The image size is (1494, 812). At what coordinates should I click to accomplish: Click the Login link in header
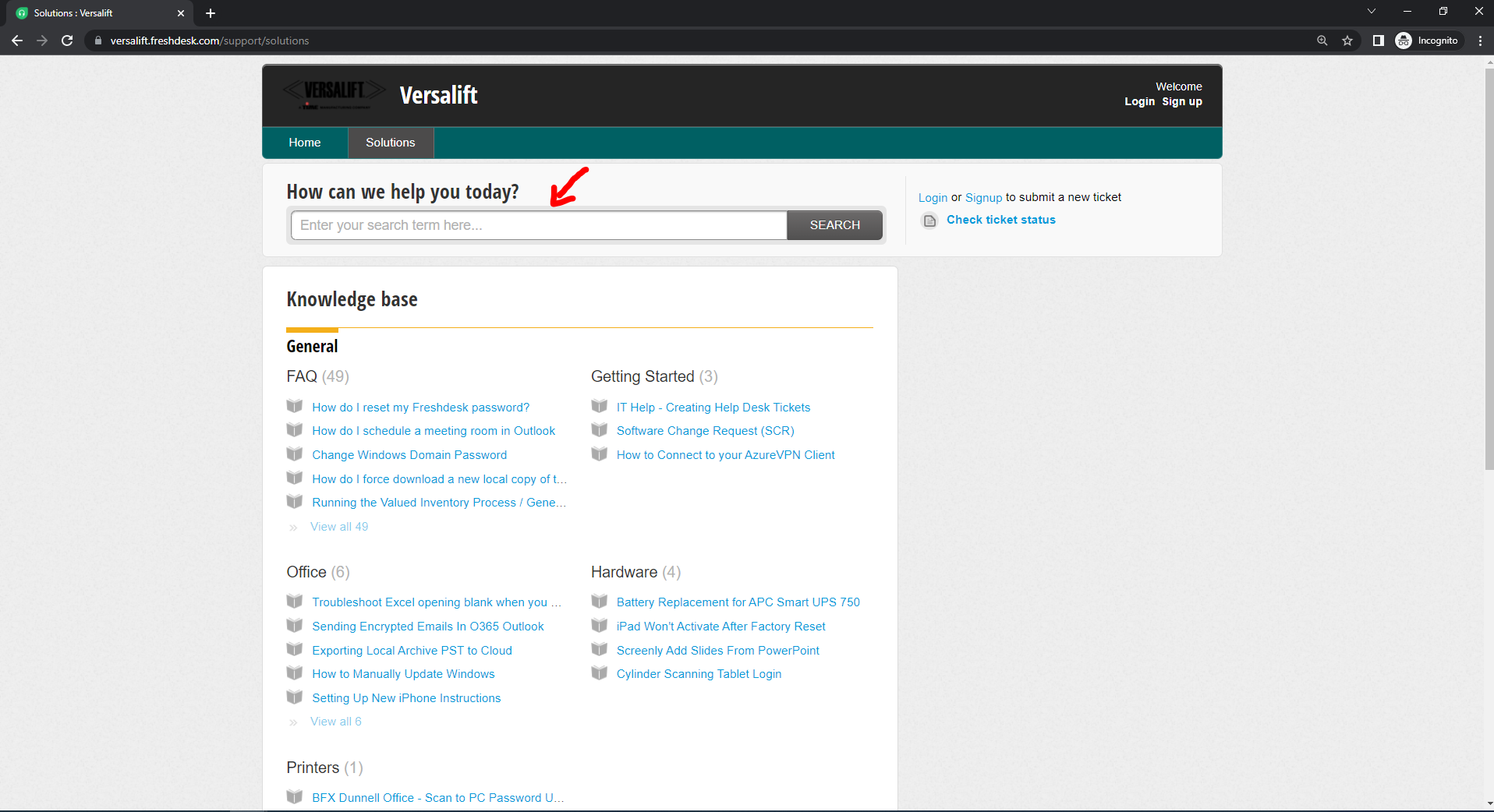click(x=1139, y=101)
